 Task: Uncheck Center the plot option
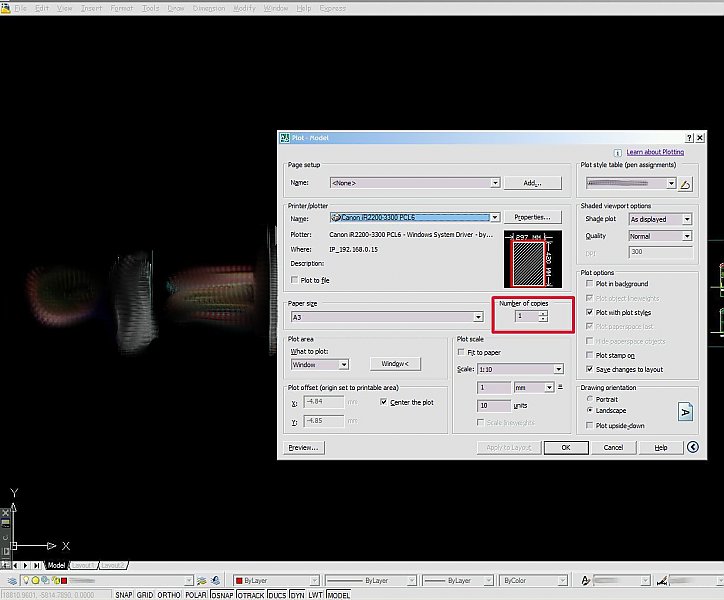point(383,402)
